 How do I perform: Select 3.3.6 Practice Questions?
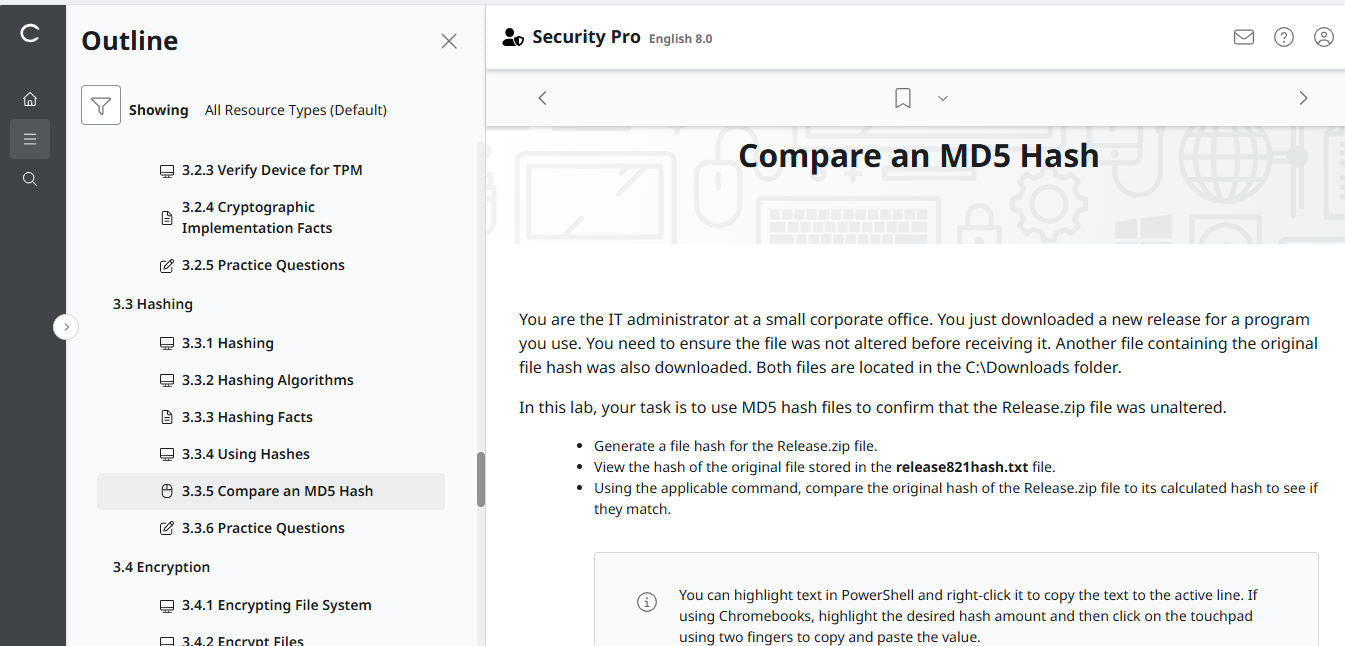point(264,527)
